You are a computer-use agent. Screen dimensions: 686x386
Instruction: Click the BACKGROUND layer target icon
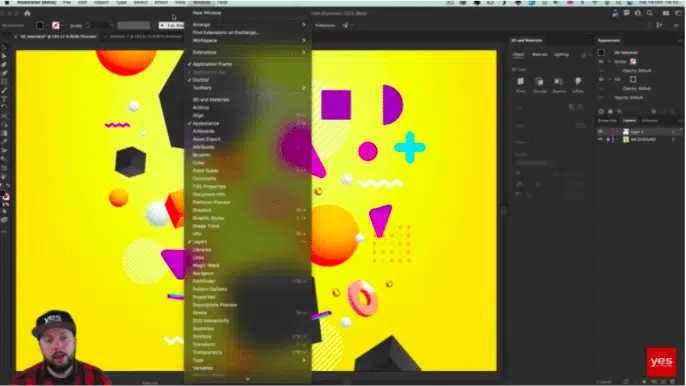674,140
